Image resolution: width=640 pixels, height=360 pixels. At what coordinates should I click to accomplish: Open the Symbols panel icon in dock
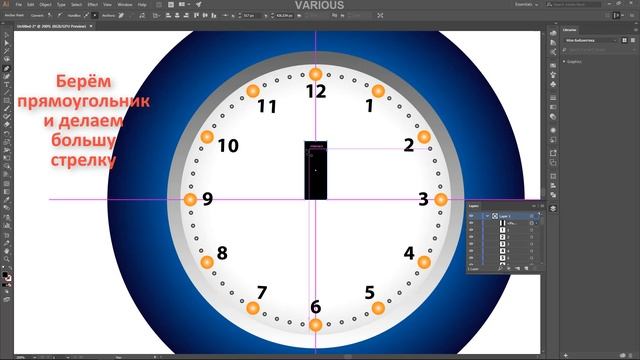(553, 84)
